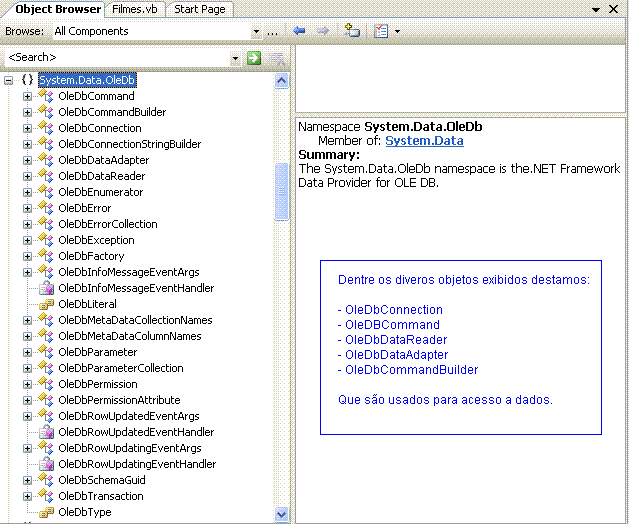629x524 pixels.
Task: Expand the OleDbCommandBuilder node
Action: (x=27, y=113)
